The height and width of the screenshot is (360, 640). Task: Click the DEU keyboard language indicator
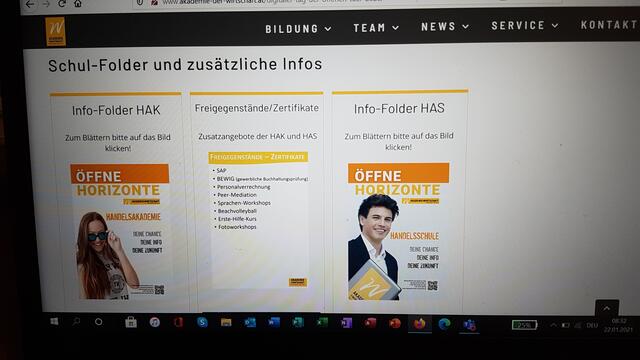point(592,326)
